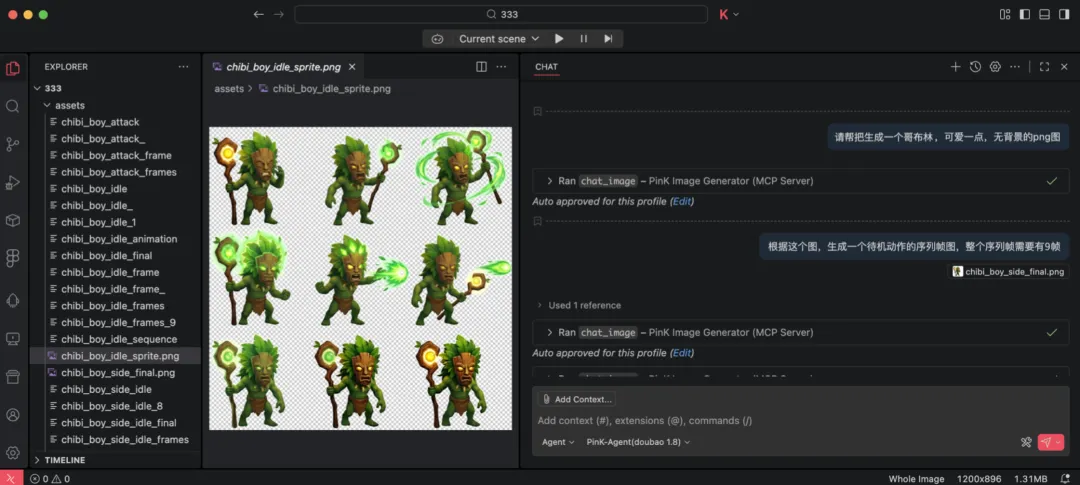The image size is (1080, 485).
Task: Open chat history clock icon
Action: (975, 67)
